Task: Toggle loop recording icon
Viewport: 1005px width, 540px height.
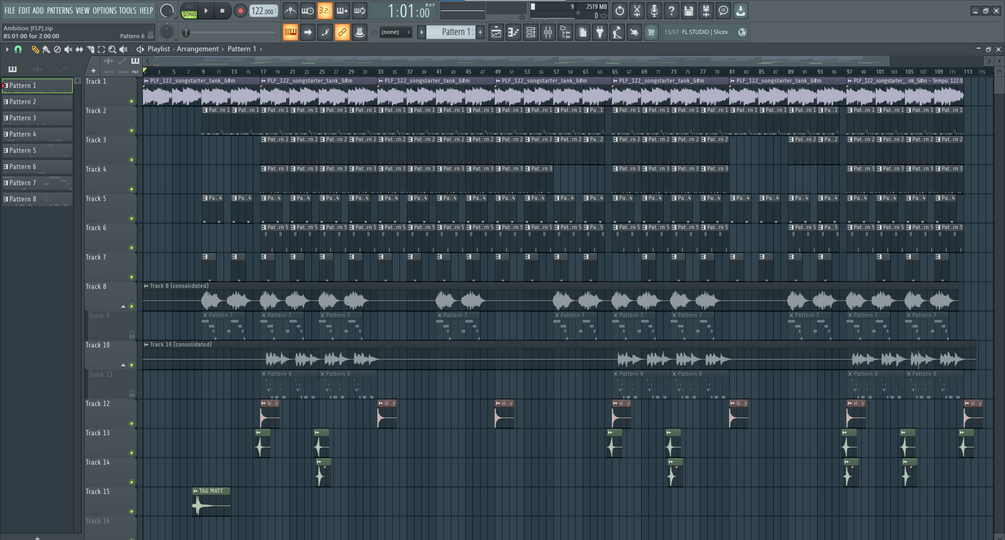Action: [x=360, y=11]
